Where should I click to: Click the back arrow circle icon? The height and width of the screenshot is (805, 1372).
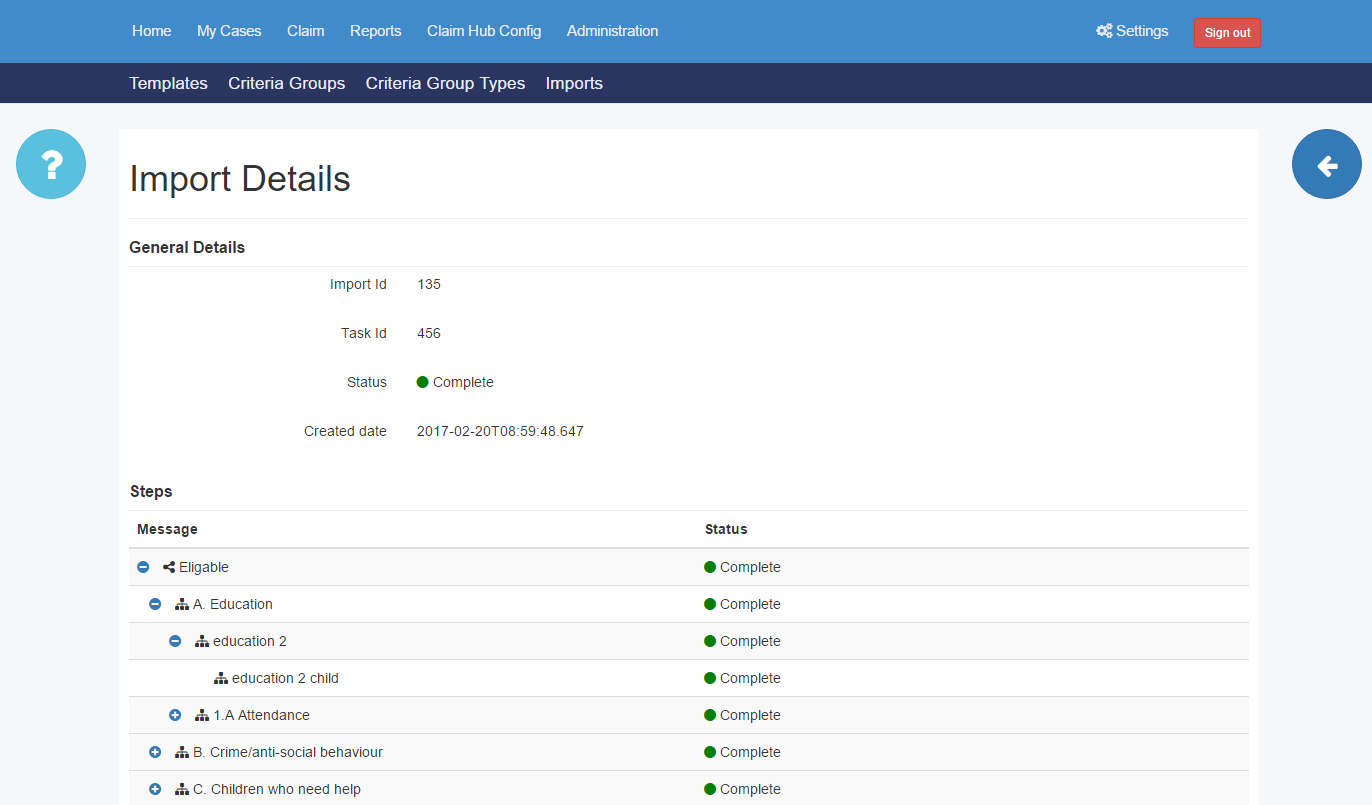(x=1326, y=164)
